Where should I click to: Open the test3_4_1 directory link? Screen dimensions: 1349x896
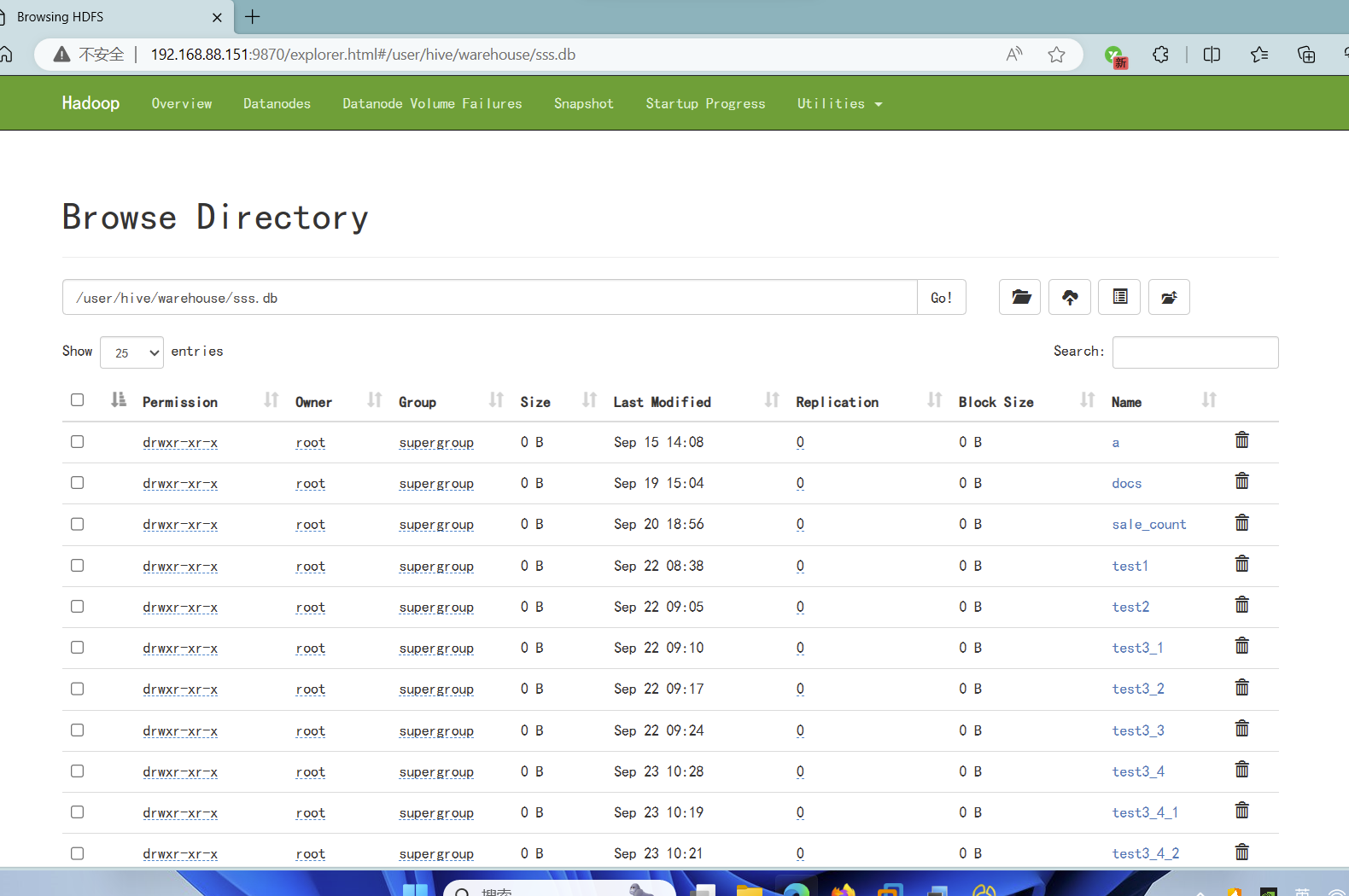1145,813
